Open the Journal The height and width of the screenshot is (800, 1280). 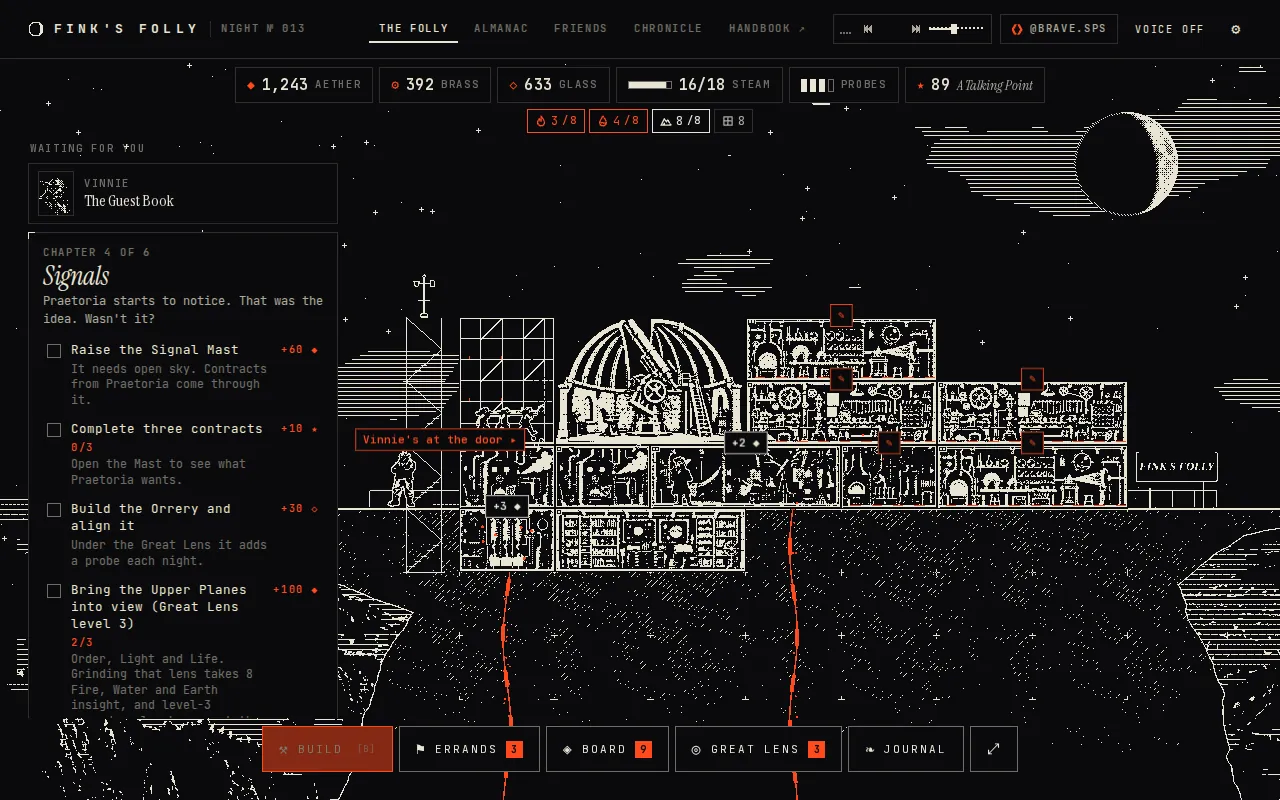pos(906,749)
